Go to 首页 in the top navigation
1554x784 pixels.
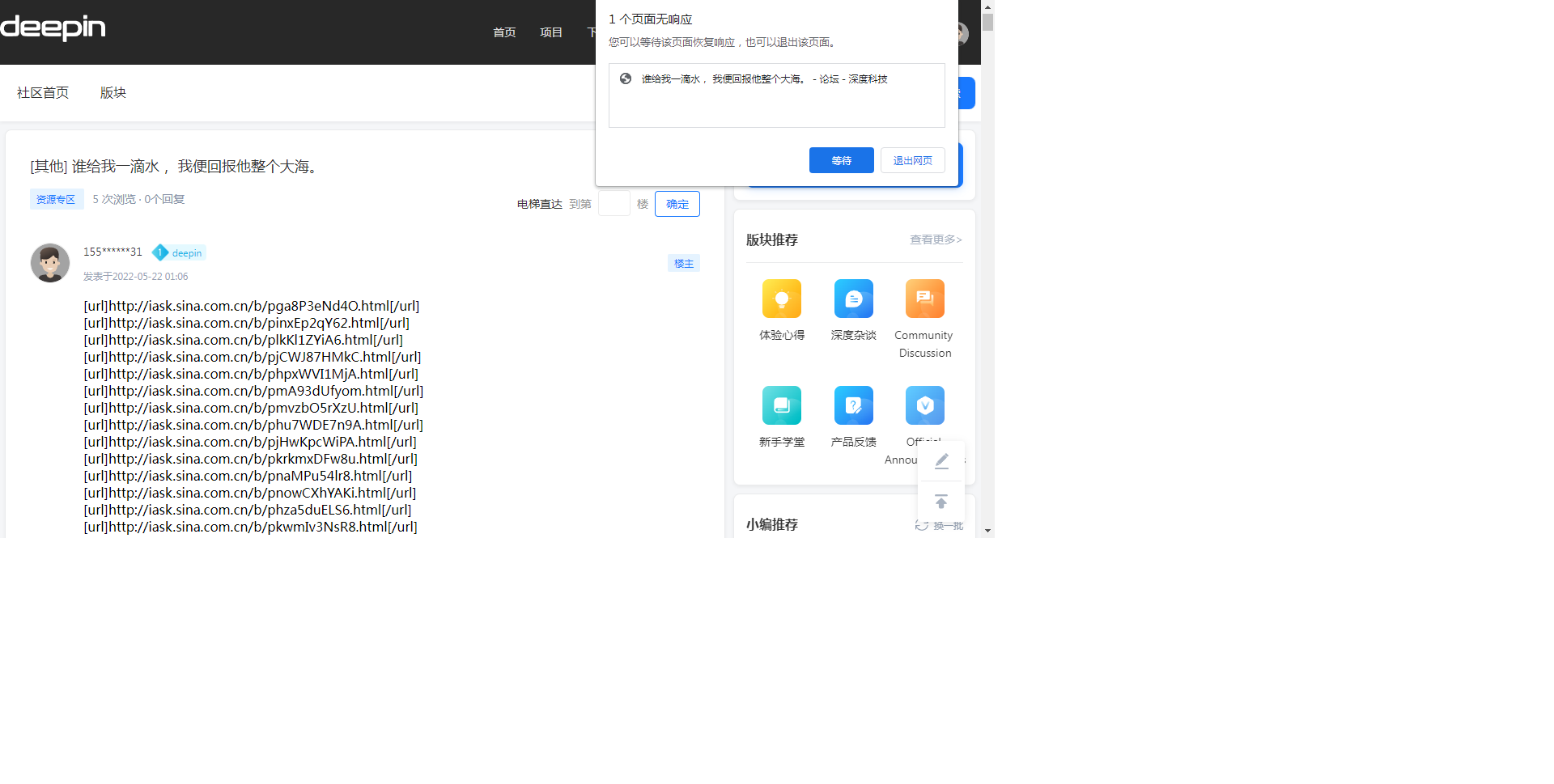coord(504,32)
